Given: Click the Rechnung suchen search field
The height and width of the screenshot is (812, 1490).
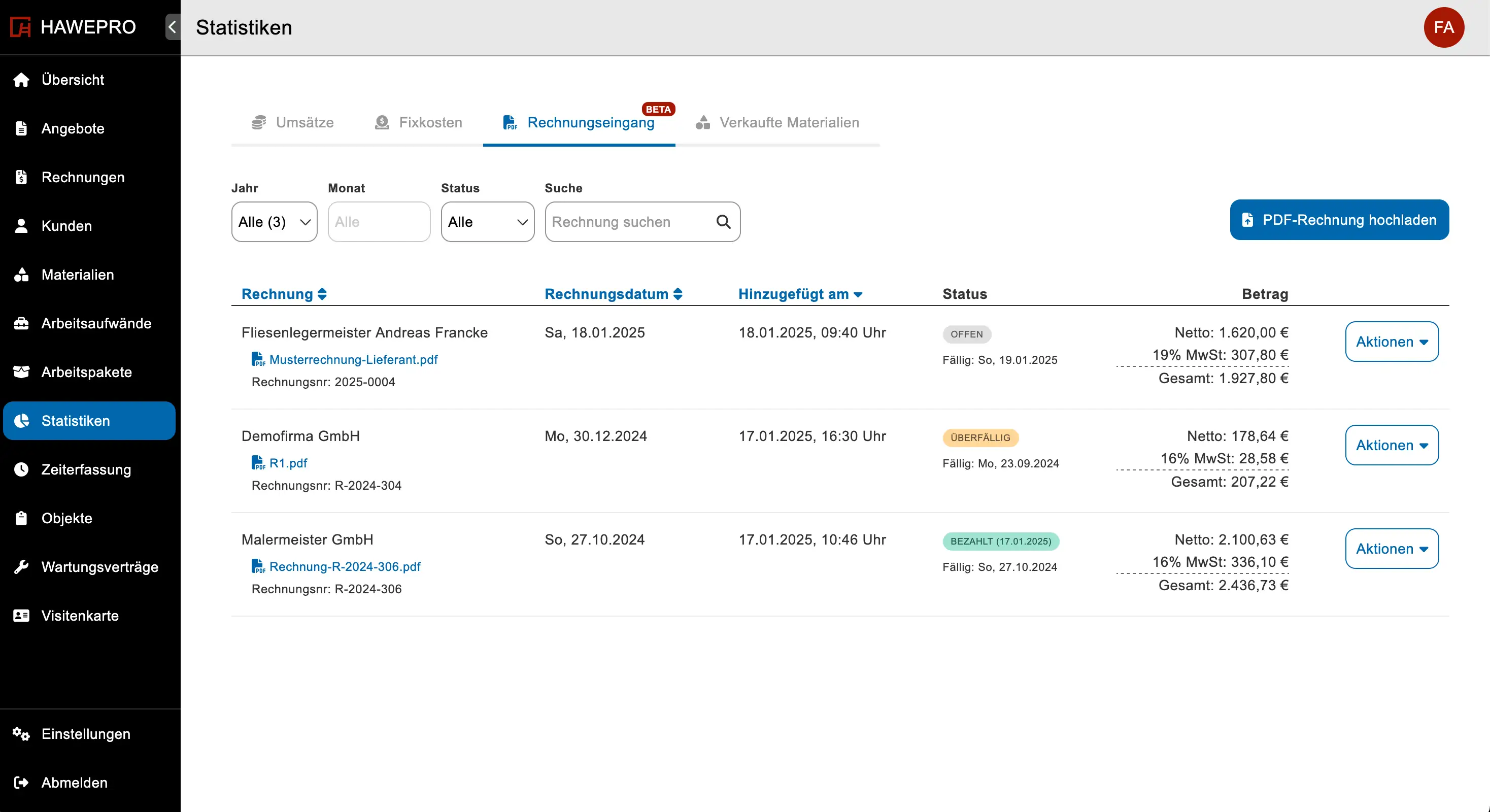Looking at the screenshot, I should [642, 221].
